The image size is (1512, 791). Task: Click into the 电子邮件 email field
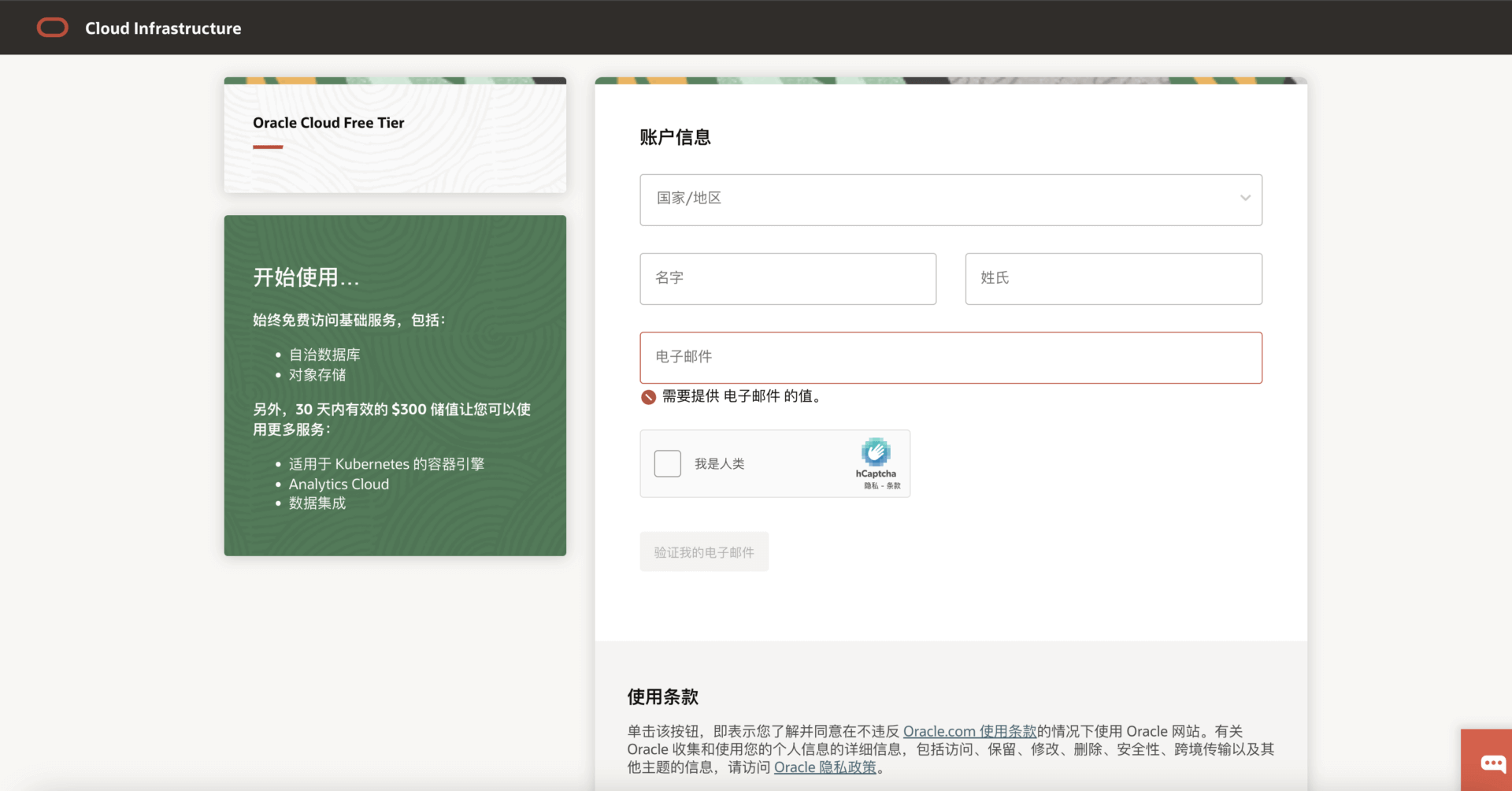point(951,358)
